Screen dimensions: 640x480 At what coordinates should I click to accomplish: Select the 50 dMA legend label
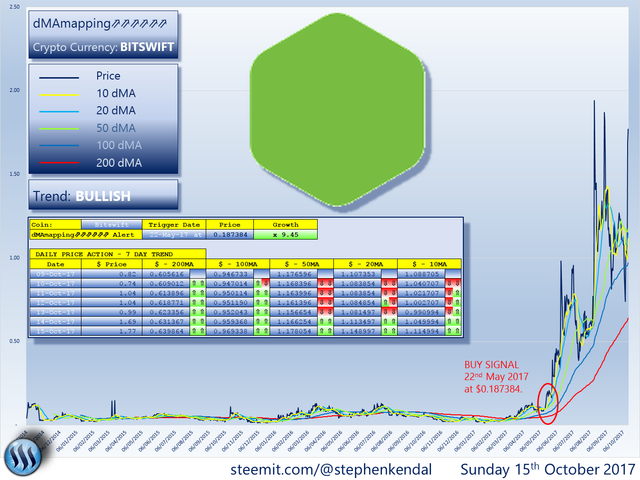(x=116, y=128)
